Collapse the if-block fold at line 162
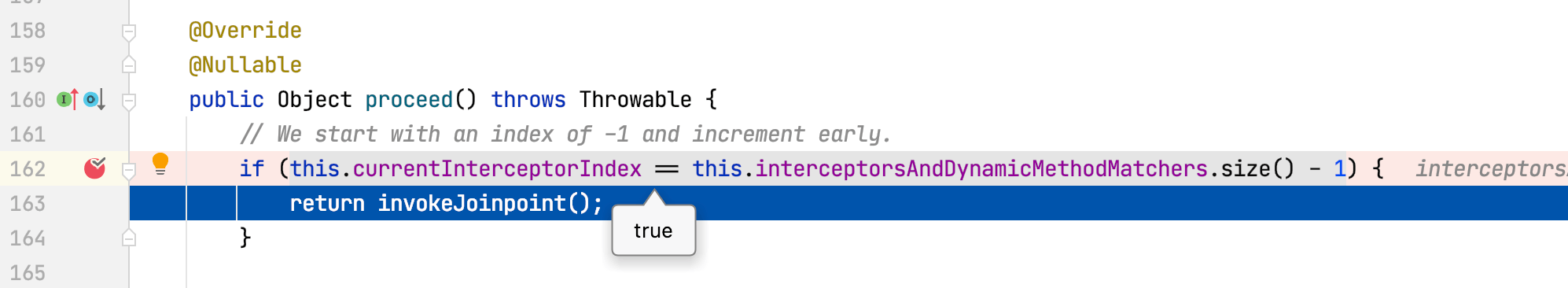The image size is (1568, 288). tap(129, 169)
